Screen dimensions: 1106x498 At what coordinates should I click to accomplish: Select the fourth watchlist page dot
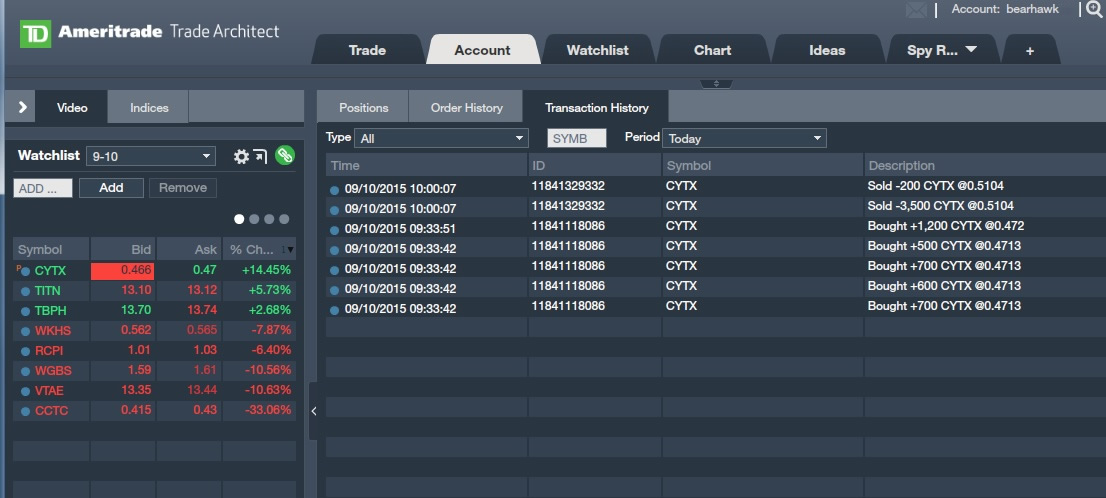click(284, 219)
